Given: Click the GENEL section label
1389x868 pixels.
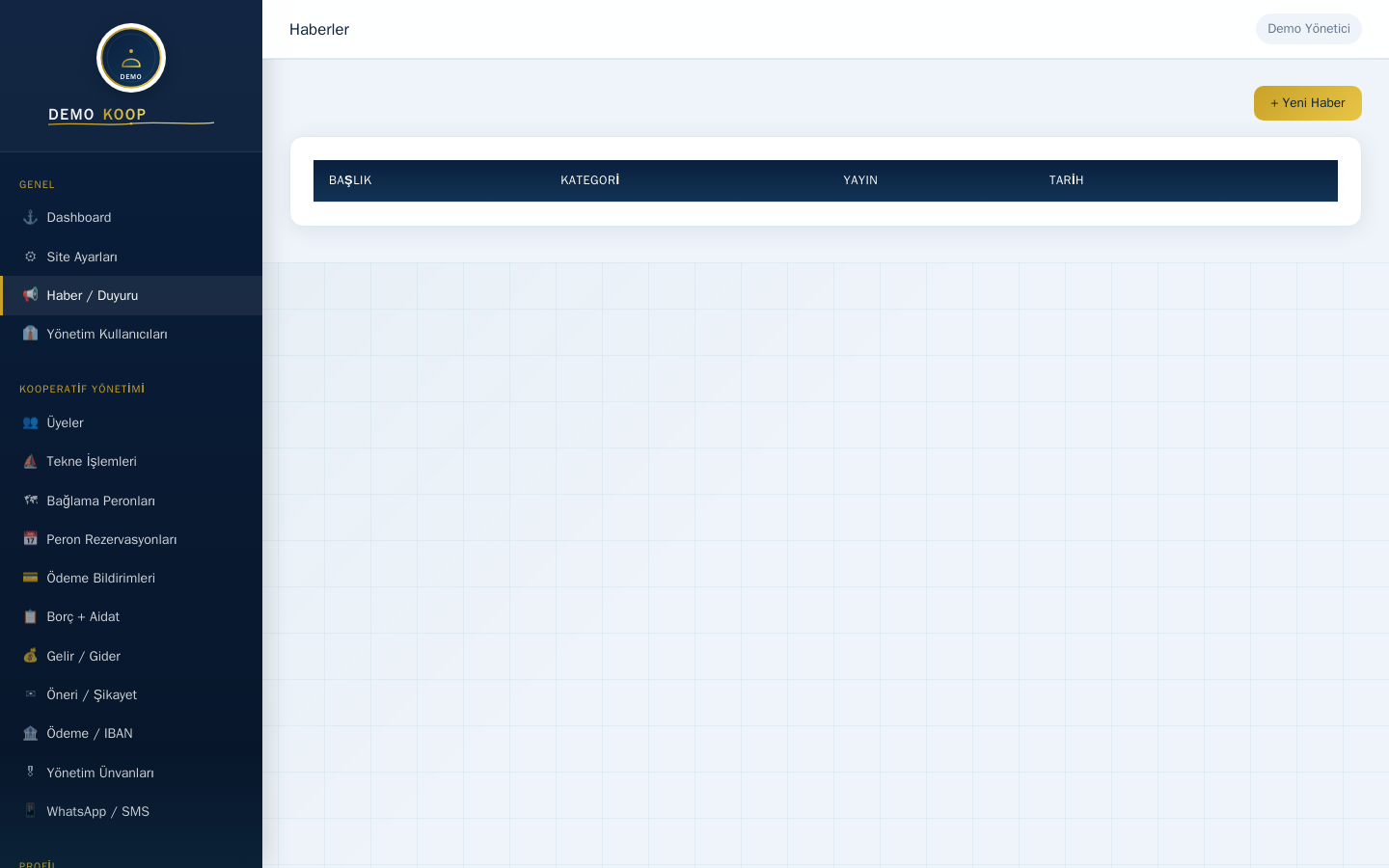Looking at the screenshot, I should click(x=37, y=184).
